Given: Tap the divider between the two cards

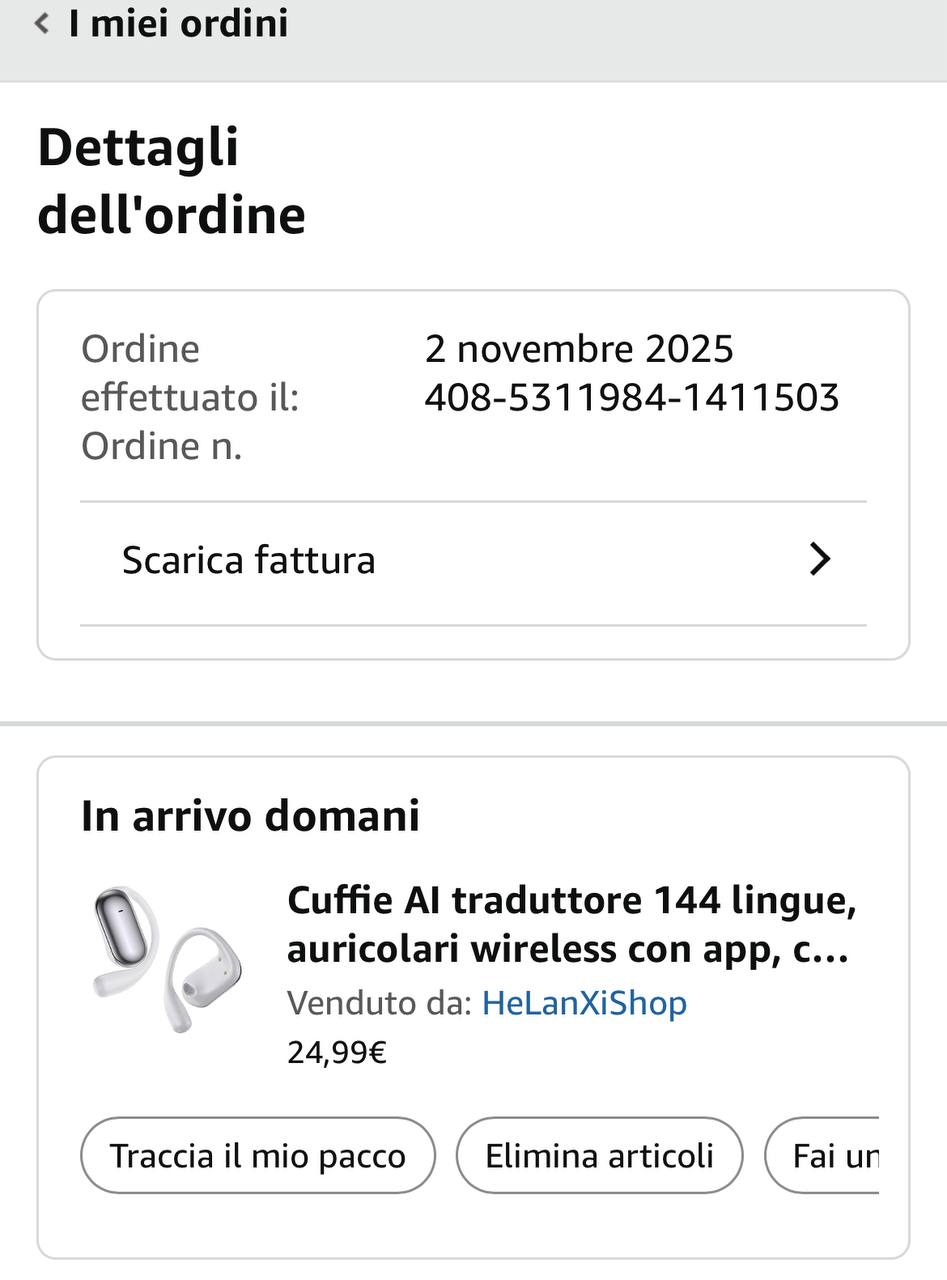Looking at the screenshot, I should pyautogui.click(x=473, y=722).
